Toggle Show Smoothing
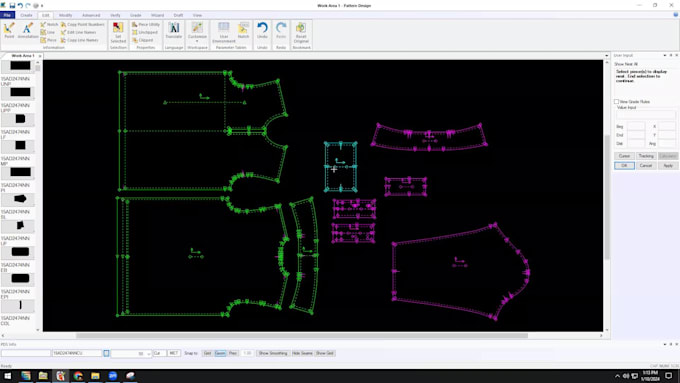Image resolution: width=680 pixels, height=383 pixels. tap(273, 354)
